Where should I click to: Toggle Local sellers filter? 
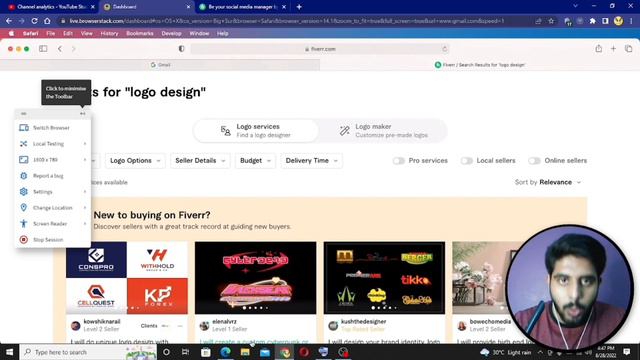(467, 161)
